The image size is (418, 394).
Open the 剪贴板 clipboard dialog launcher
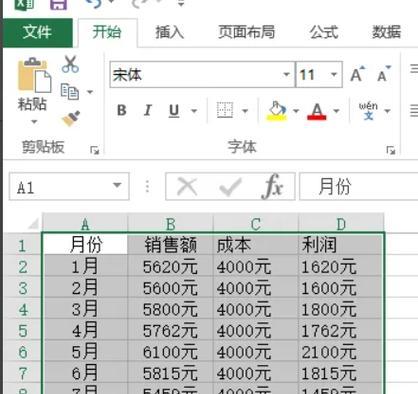[x=95, y=150]
